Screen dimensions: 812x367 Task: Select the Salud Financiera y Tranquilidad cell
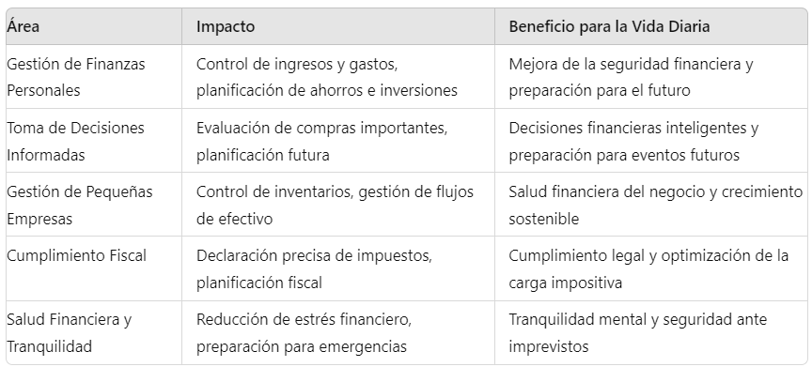click(x=94, y=332)
